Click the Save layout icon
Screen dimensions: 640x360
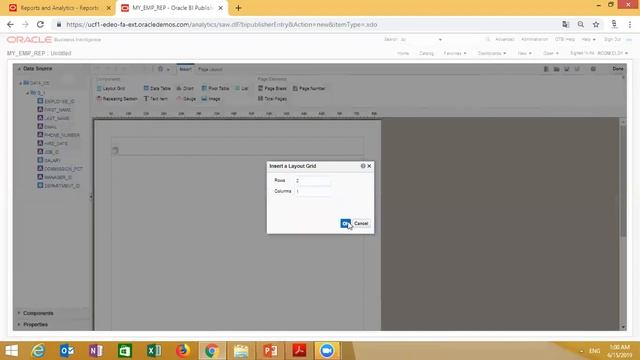click(x=567, y=69)
